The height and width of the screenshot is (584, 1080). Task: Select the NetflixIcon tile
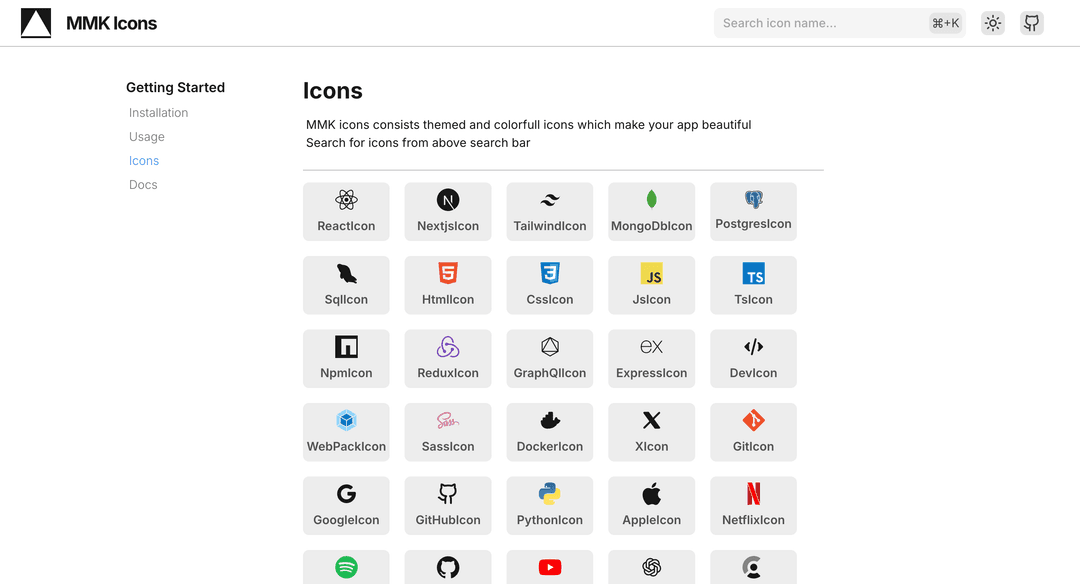coord(753,505)
